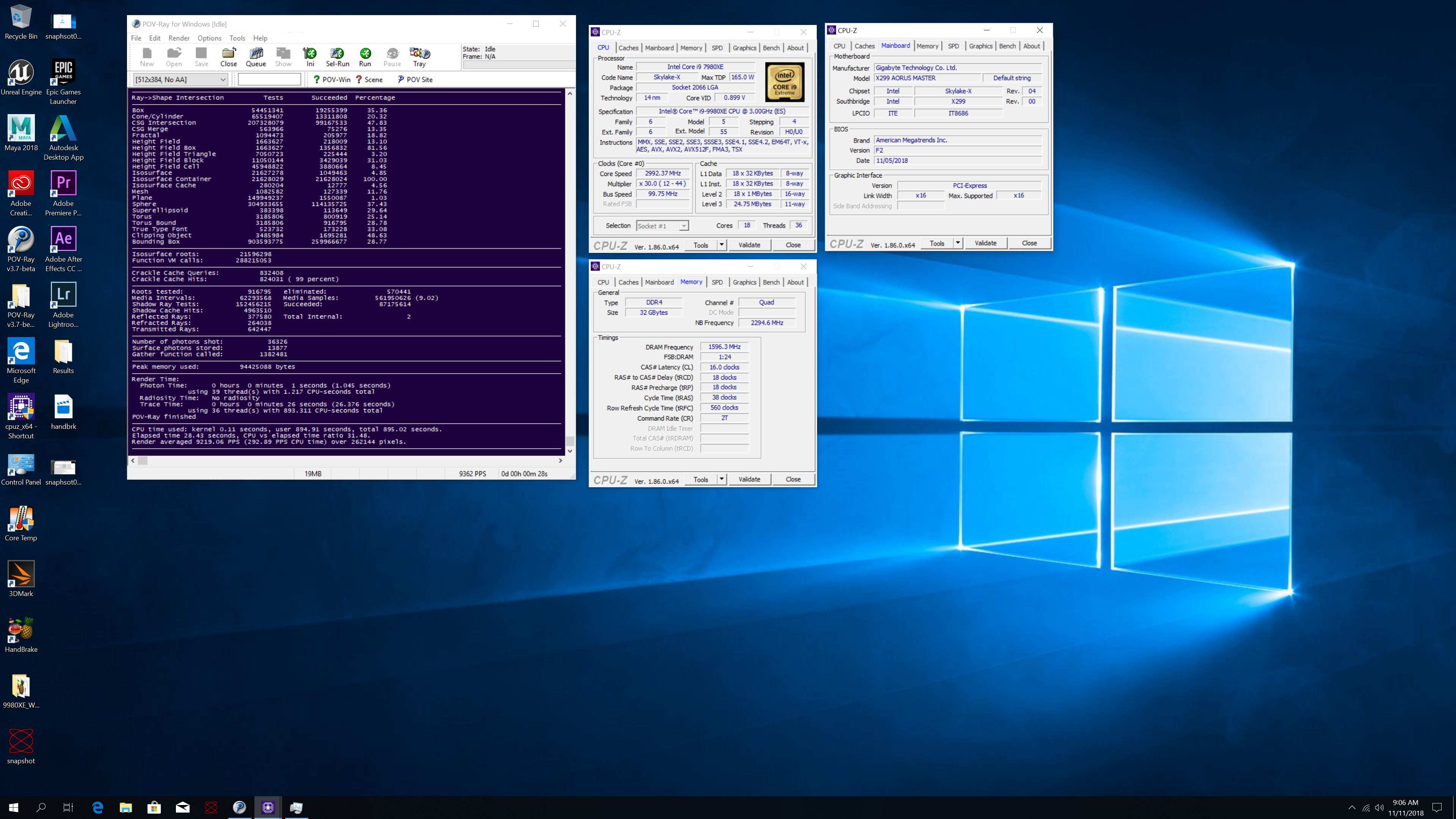Open the Render menu in POV-Ray

tap(179, 38)
